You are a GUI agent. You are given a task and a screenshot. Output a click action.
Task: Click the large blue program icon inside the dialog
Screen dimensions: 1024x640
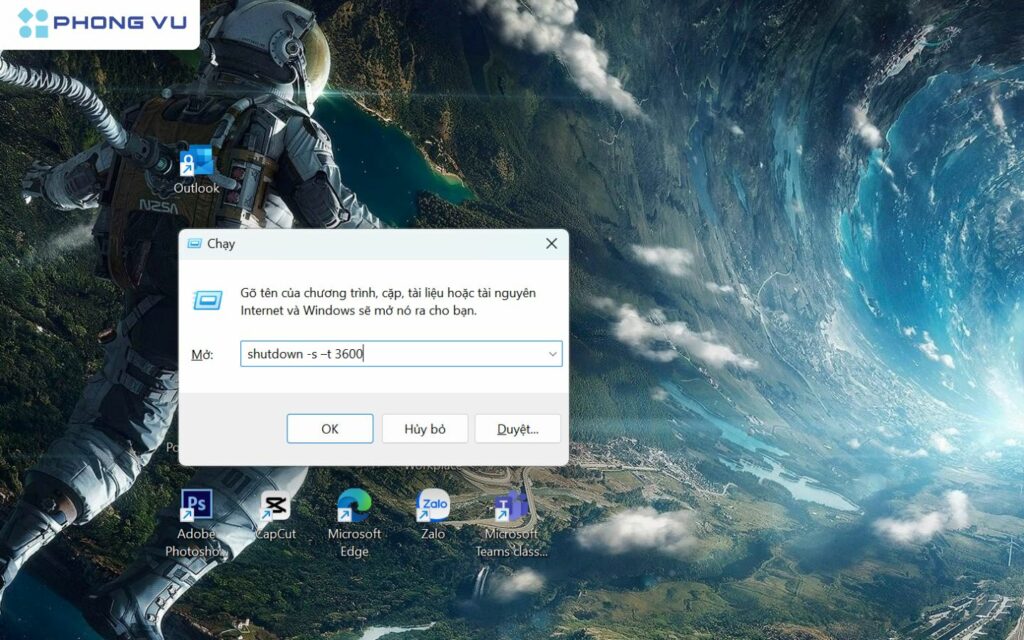coord(209,298)
